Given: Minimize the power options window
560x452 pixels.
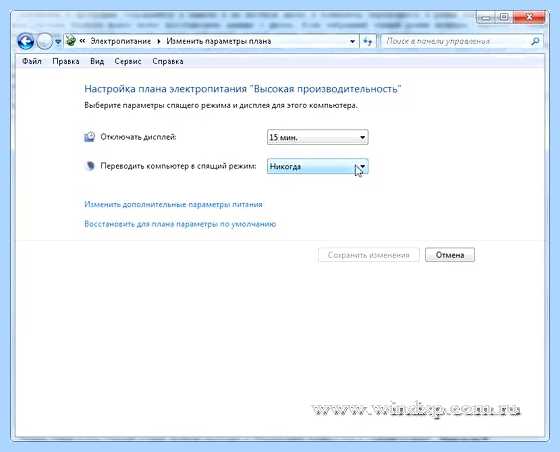Looking at the screenshot, I should [486, 17].
